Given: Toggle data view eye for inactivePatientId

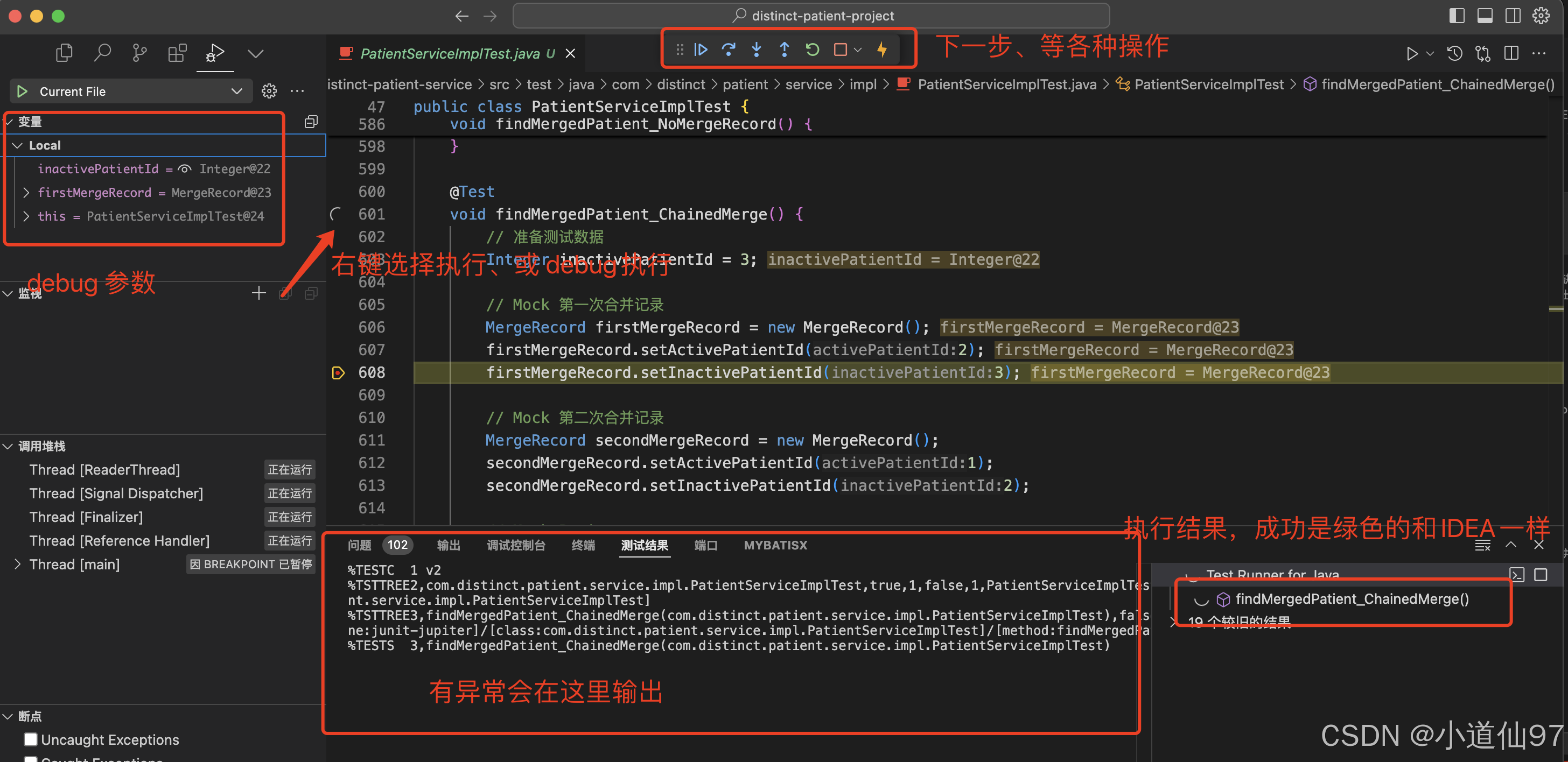Looking at the screenshot, I should (x=185, y=169).
